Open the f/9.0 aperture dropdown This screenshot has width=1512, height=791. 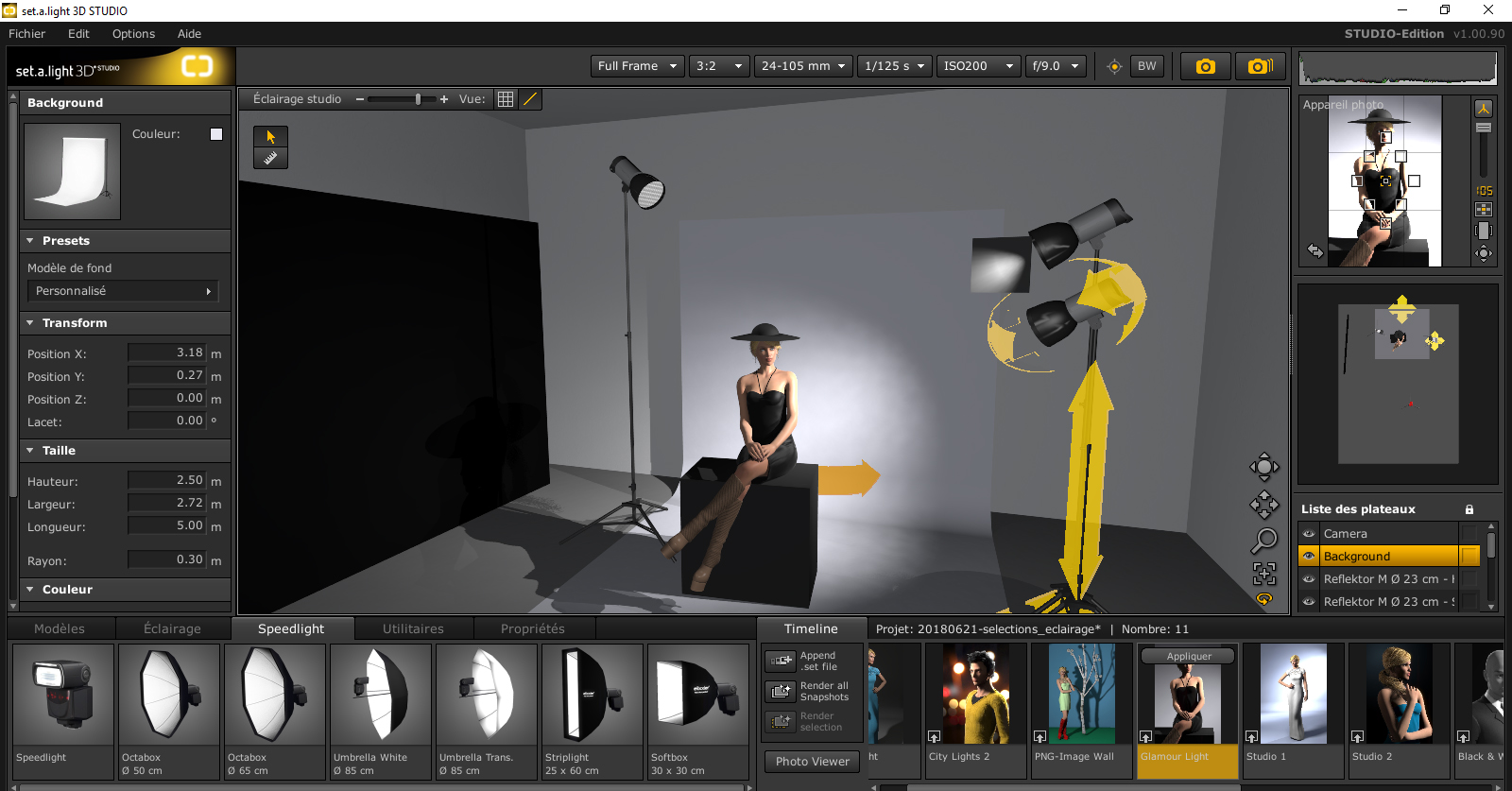[x=1056, y=66]
